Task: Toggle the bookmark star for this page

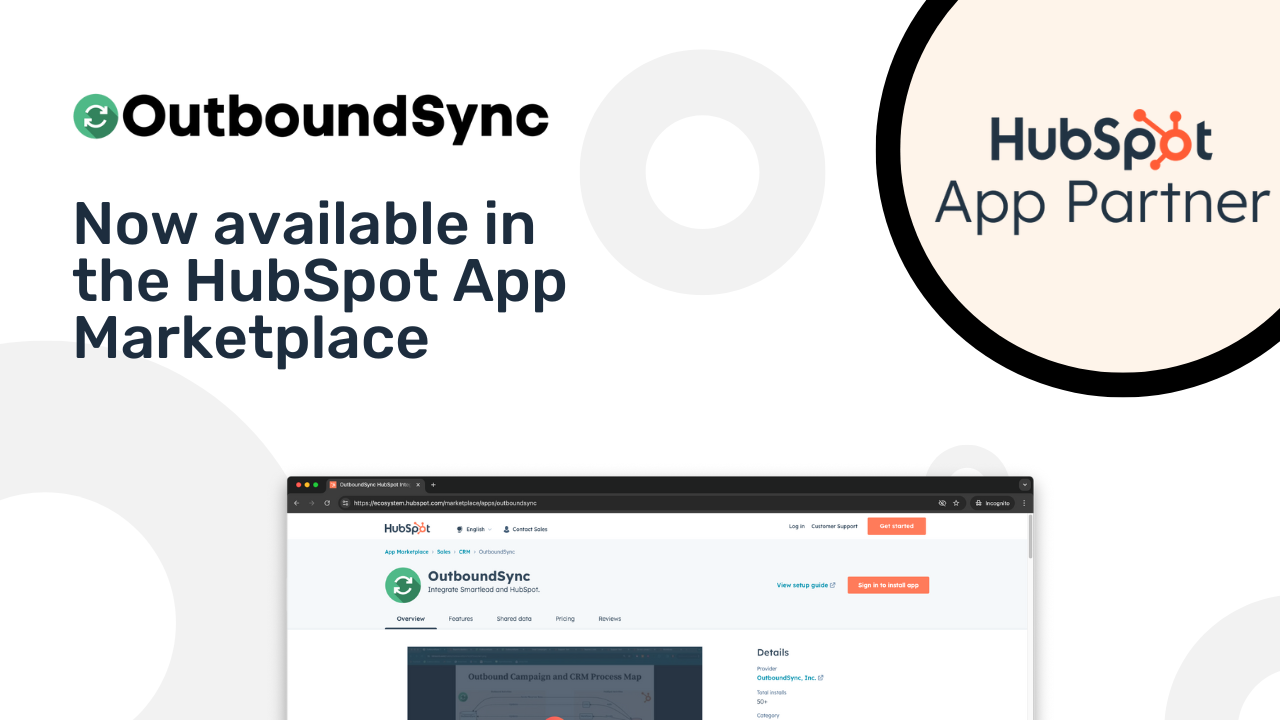Action: click(956, 502)
